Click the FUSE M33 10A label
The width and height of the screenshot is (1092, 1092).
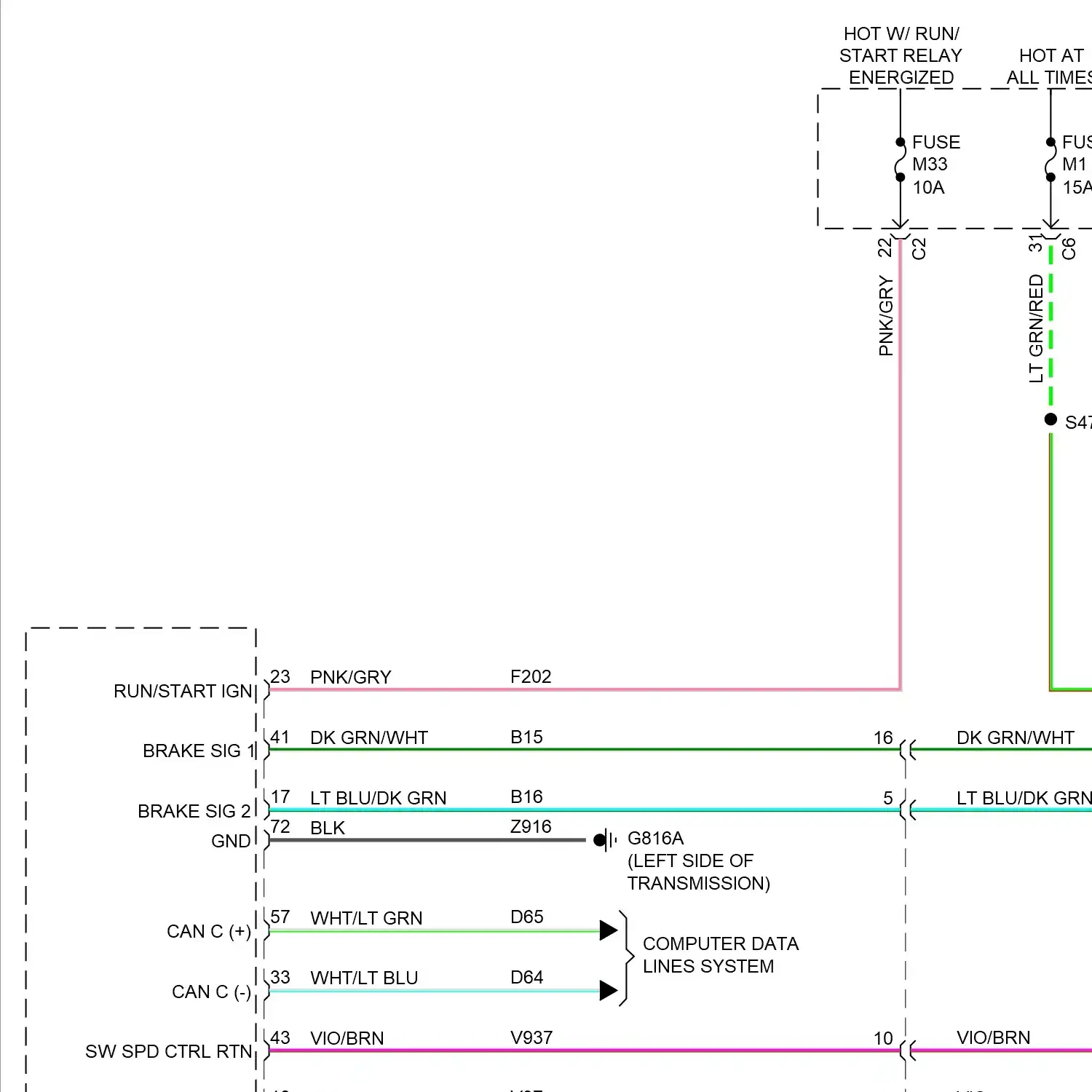[936, 165]
